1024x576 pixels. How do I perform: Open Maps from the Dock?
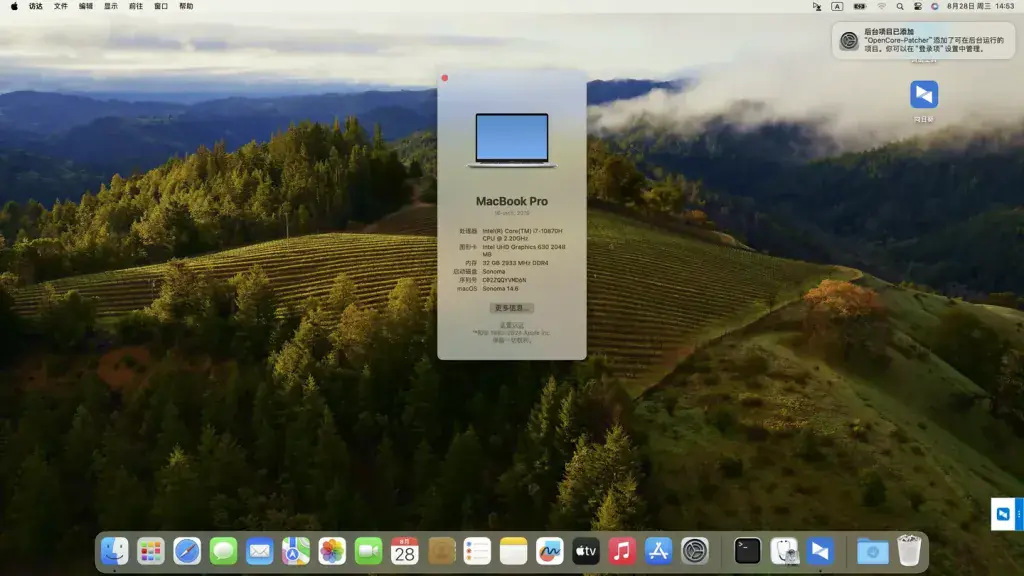pos(295,551)
